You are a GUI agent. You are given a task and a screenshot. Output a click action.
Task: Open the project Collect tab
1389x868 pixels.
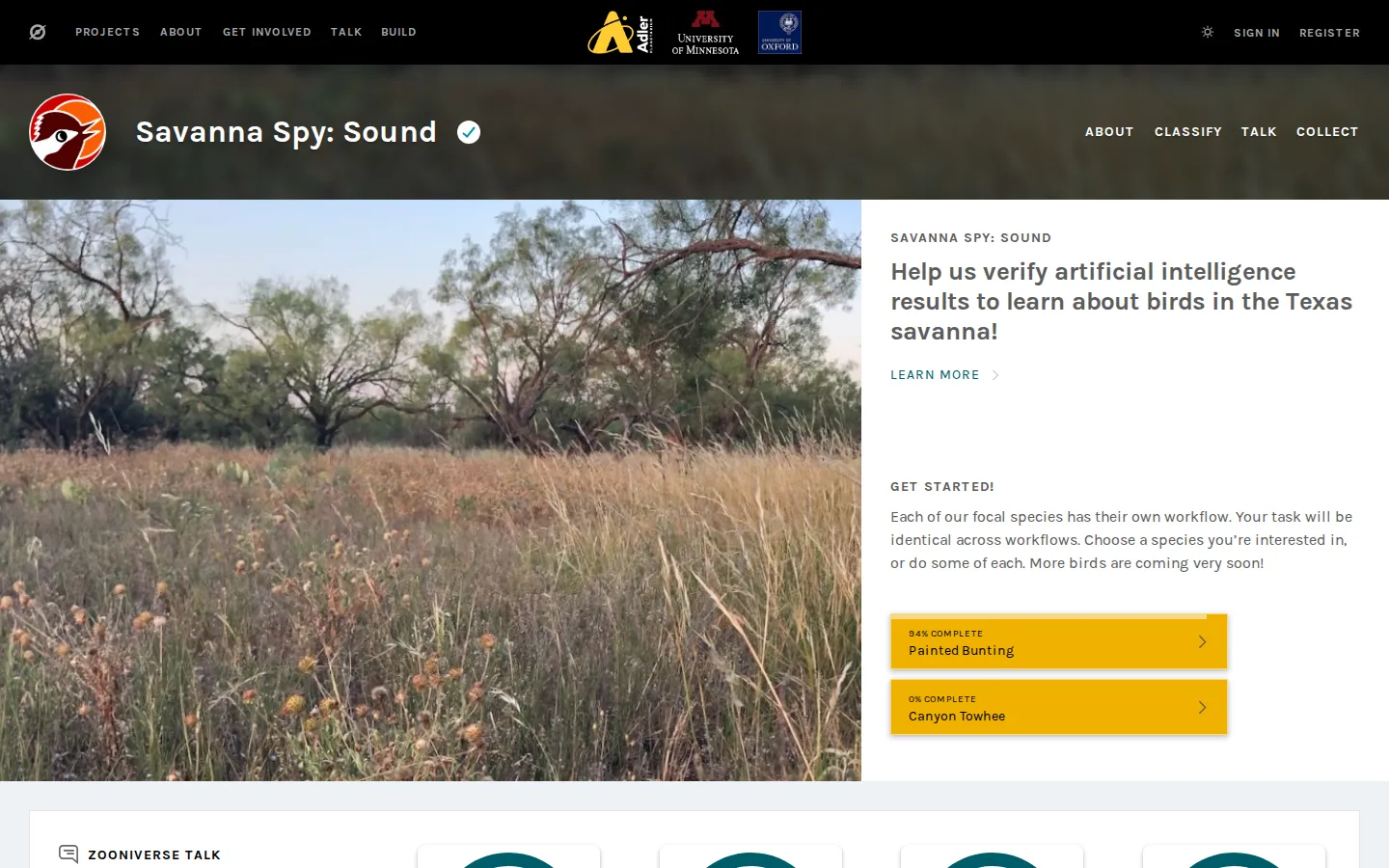tap(1327, 132)
